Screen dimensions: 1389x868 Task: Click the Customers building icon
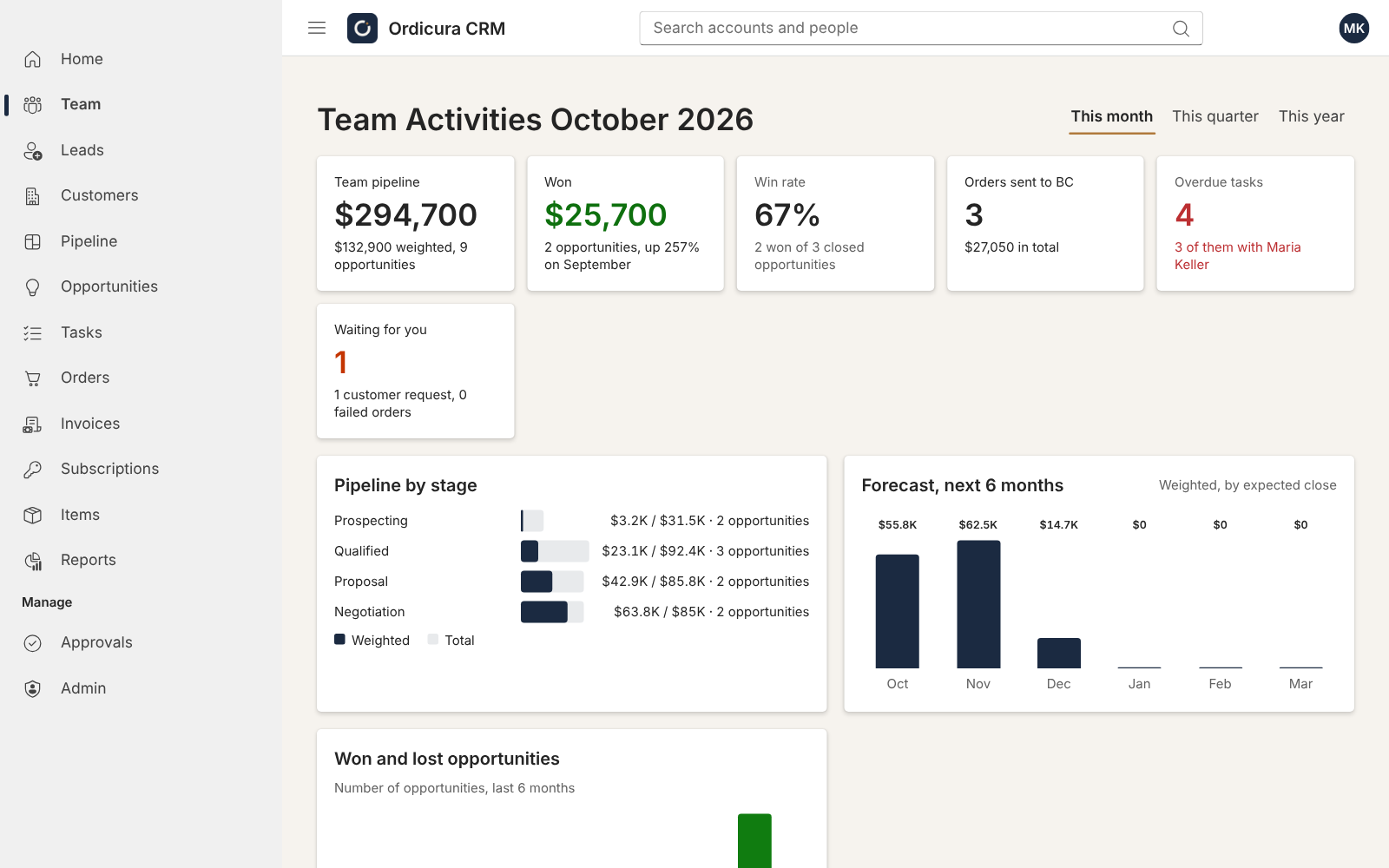click(x=33, y=195)
